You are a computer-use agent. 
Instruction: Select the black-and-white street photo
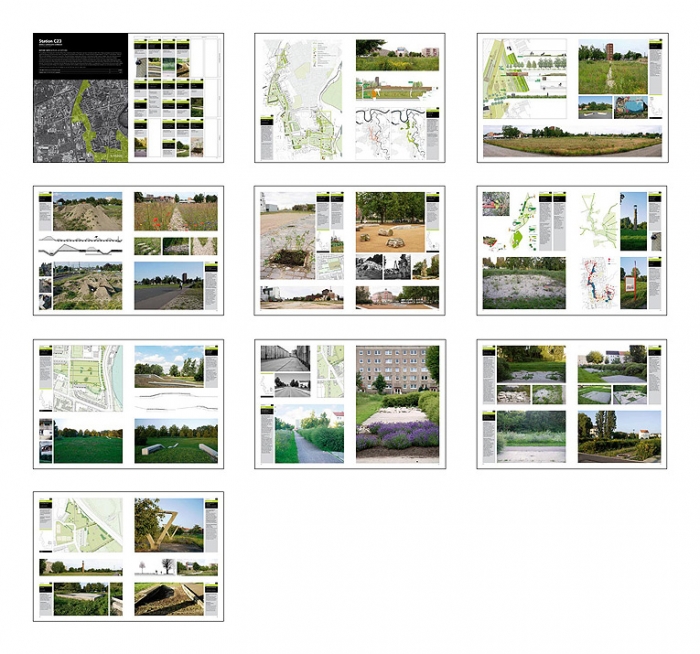coord(285,358)
